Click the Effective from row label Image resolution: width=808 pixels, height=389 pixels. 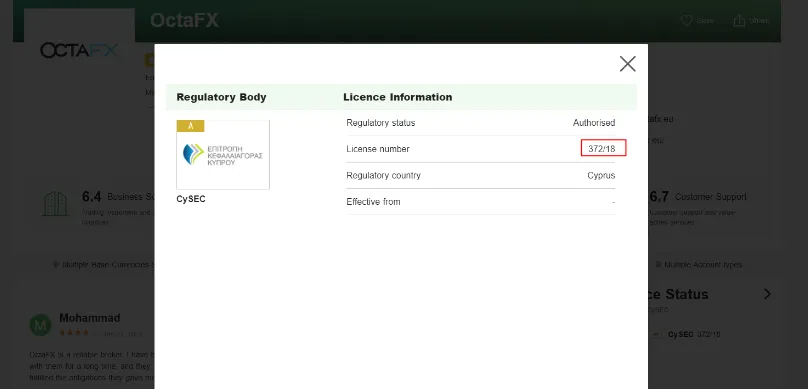tap(373, 201)
